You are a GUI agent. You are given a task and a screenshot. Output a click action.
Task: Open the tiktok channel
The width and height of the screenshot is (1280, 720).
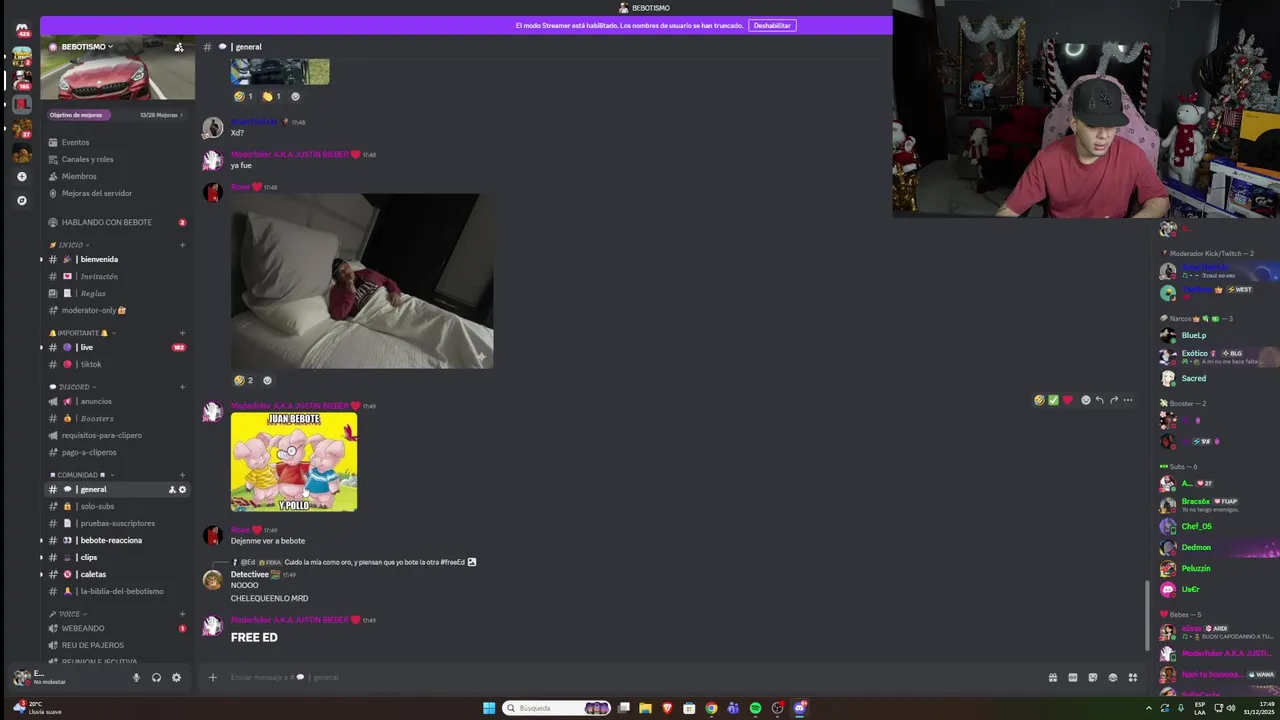pyautogui.click(x=117, y=365)
